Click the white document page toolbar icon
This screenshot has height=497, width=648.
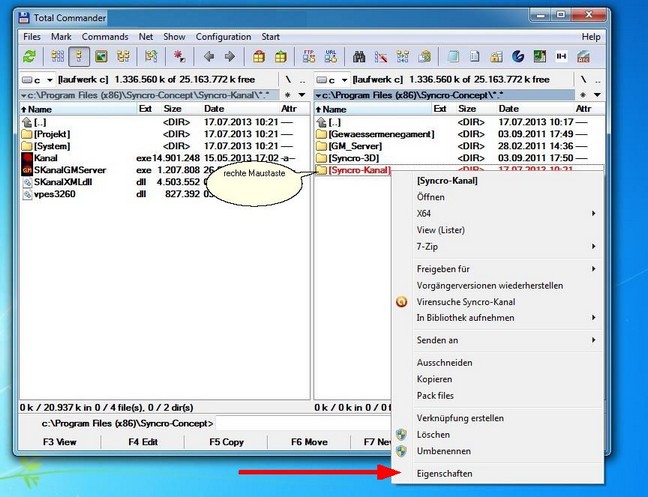[474, 56]
